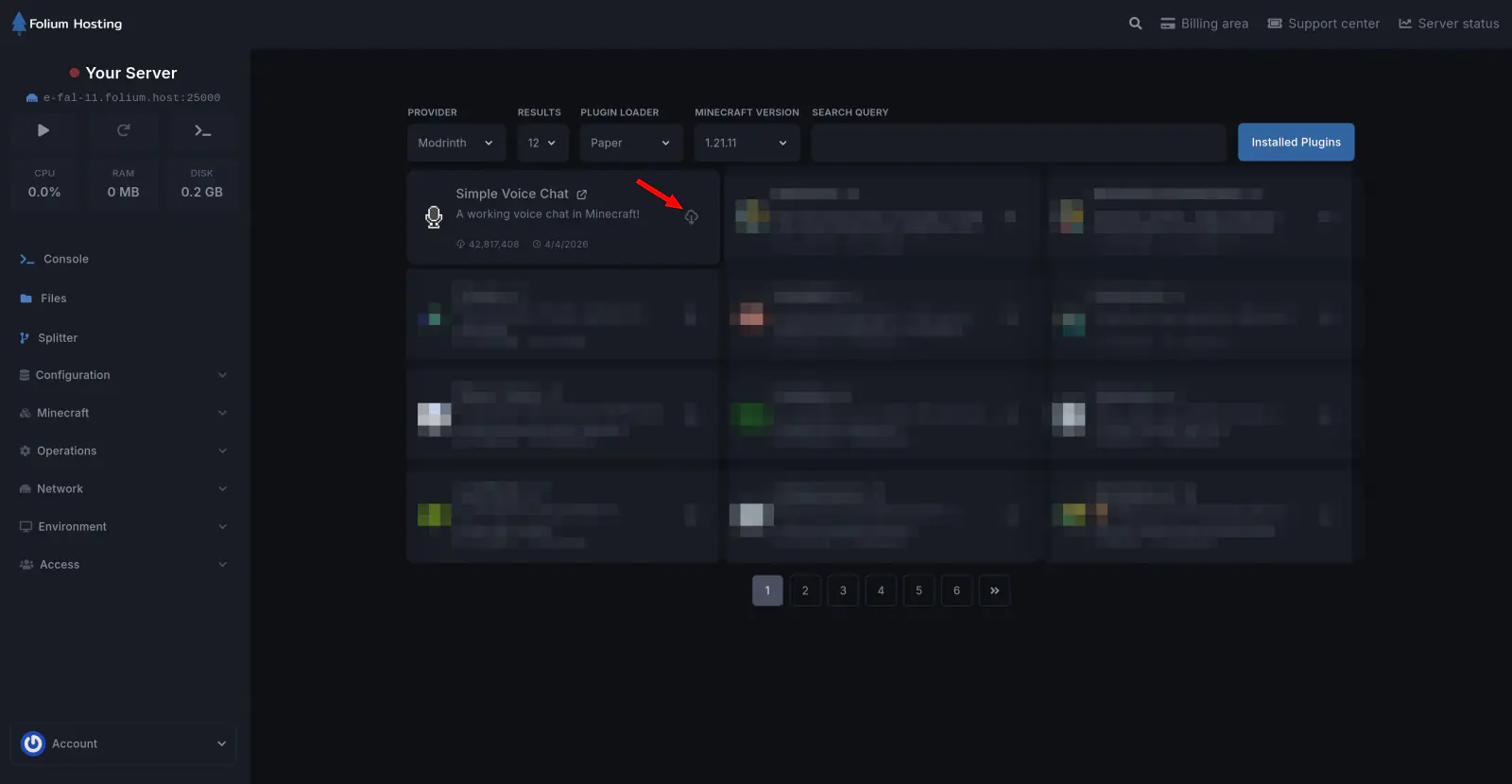Click the server start (play) icon
This screenshot has width=1512, height=784.
pos(43,130)
